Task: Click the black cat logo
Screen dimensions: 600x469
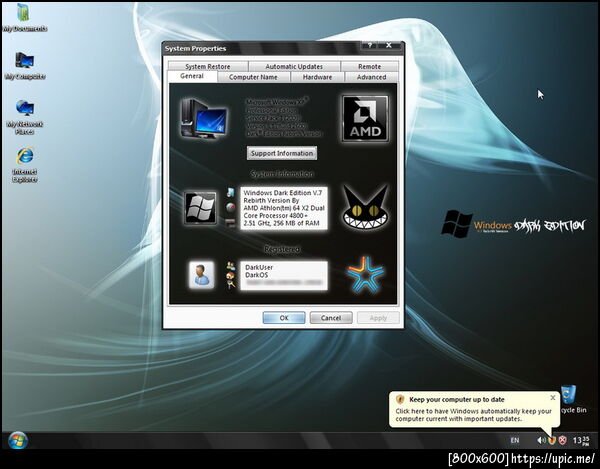Action: pos(365,207)
